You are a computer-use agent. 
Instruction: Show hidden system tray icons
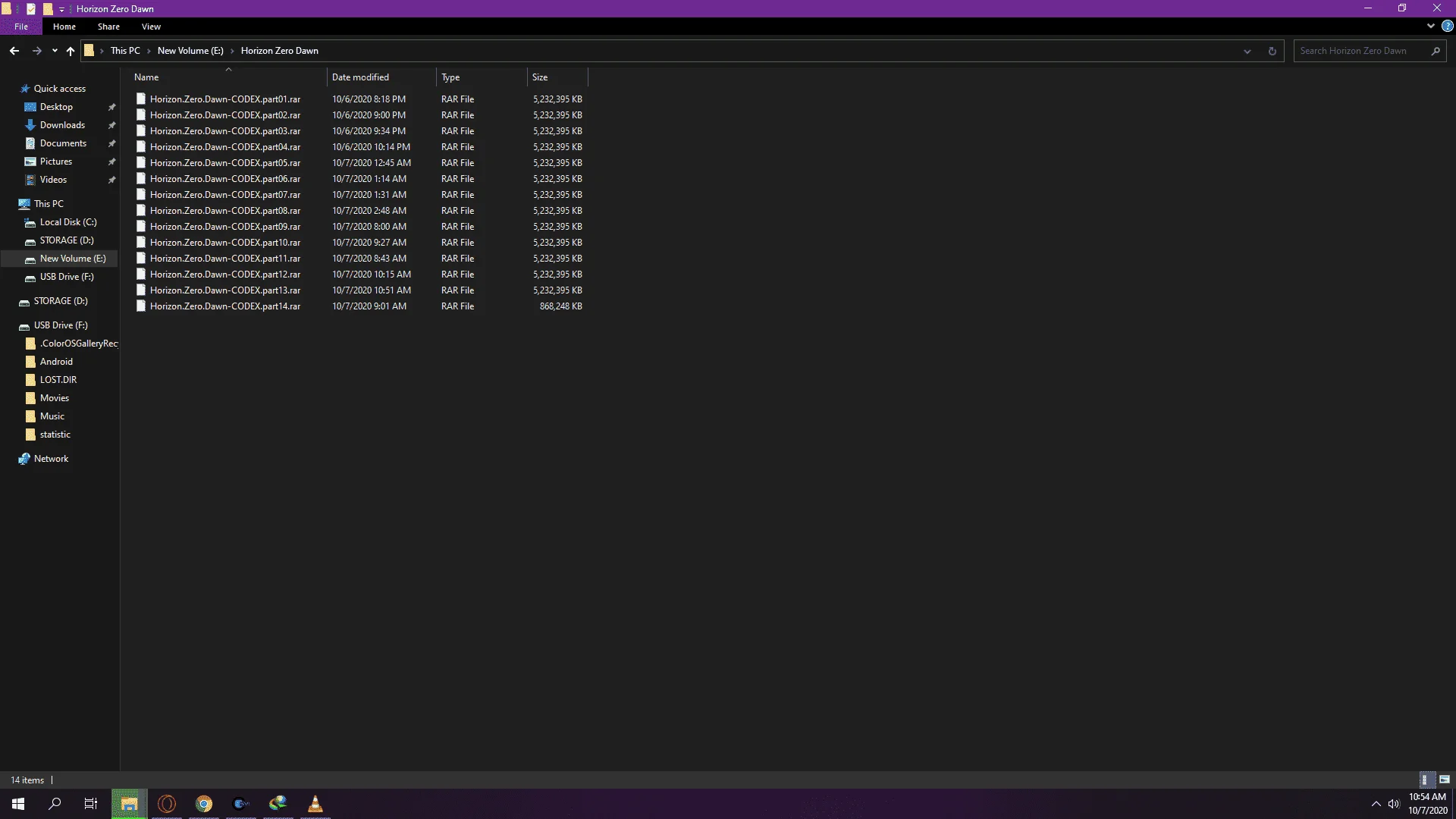click(1376, 804)
